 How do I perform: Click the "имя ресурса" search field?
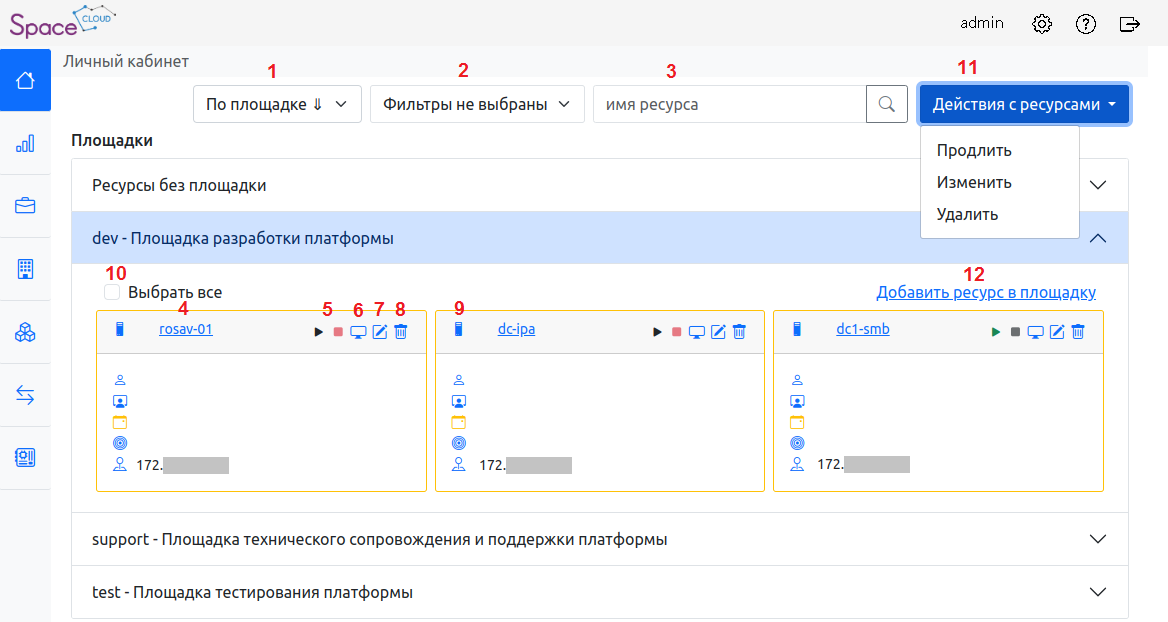click(x=729, y=104)
